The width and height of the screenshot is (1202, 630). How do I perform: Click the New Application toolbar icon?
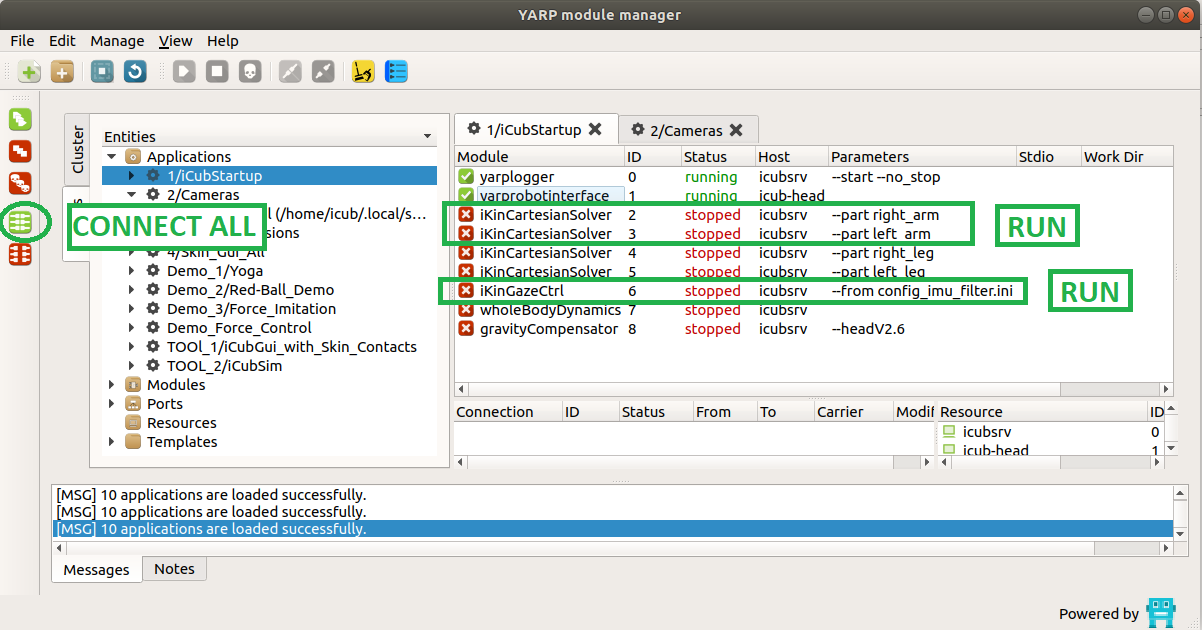click(x=30, y=72)
